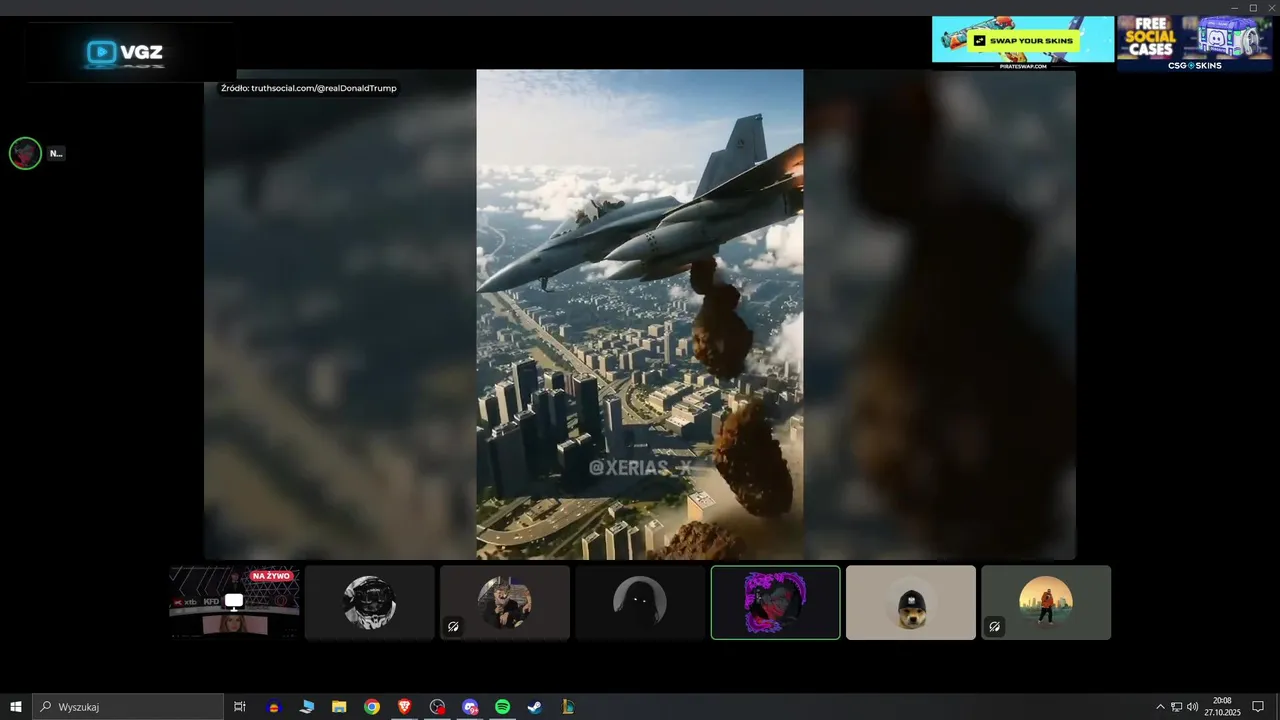The height and width of the screenshot is (720, 1280).
Task: Launch Brave browser from the taskbar
Action: coord(405,707)
